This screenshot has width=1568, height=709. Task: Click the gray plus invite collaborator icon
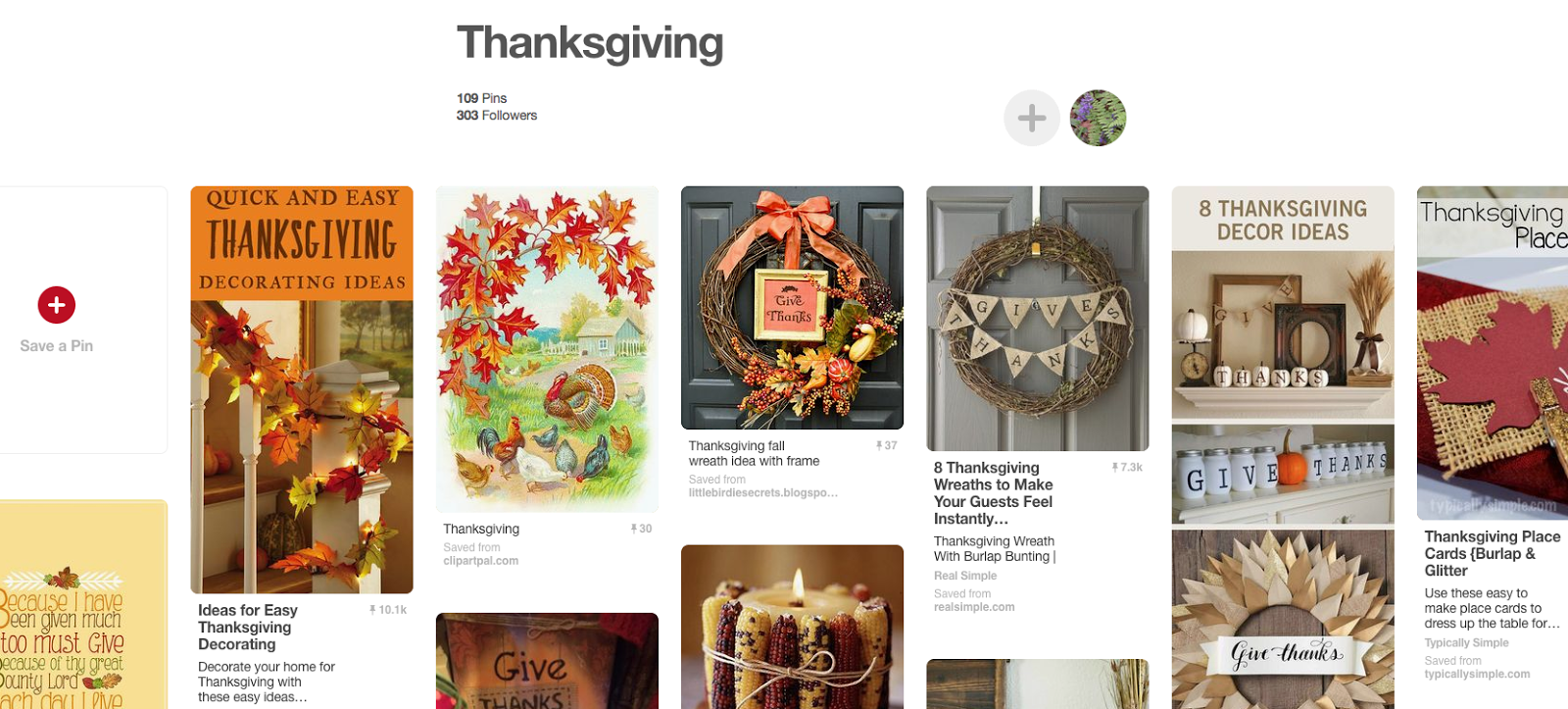(1032, 119)
